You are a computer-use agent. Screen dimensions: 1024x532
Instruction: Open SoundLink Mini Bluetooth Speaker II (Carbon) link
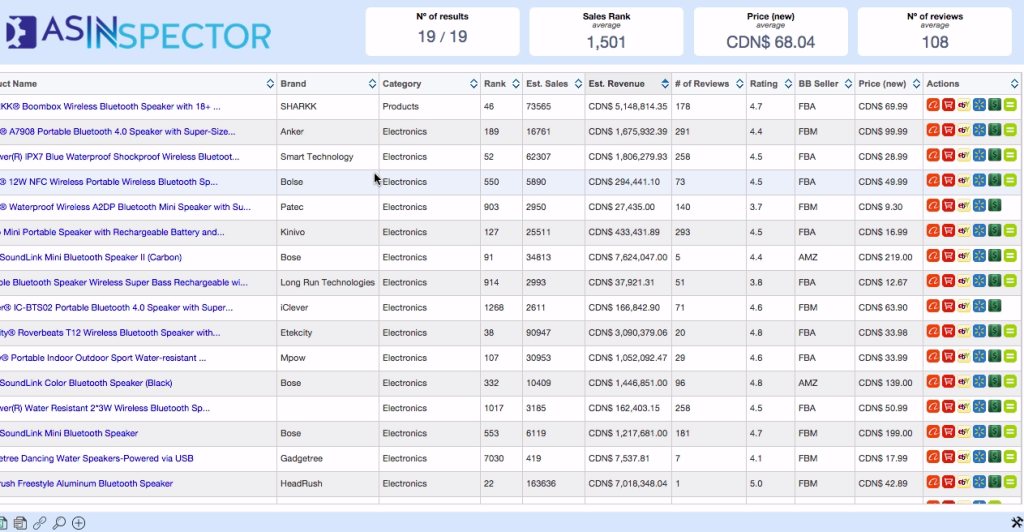click(91, 257)
